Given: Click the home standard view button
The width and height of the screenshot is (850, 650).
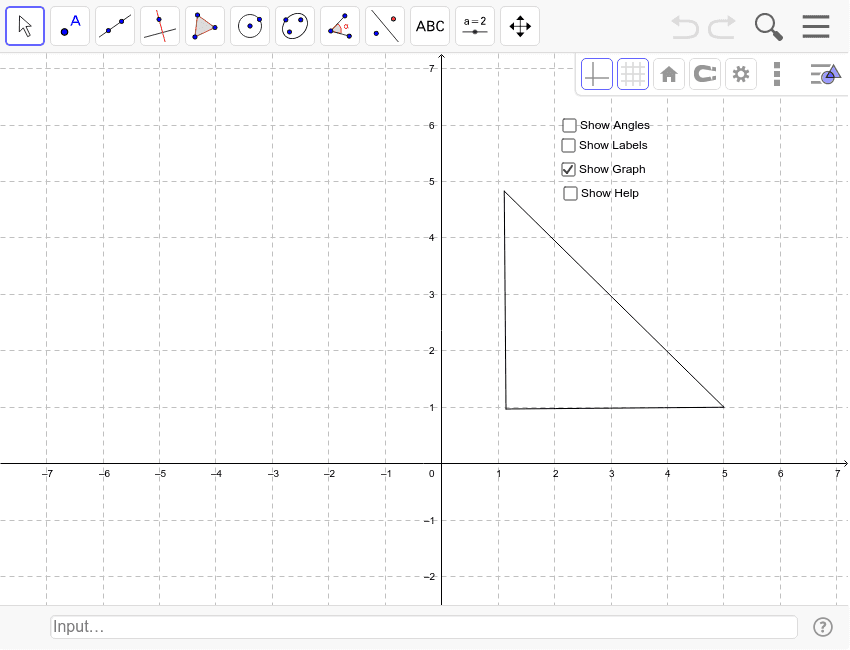Looking at the screenshot, I should 669,74.
